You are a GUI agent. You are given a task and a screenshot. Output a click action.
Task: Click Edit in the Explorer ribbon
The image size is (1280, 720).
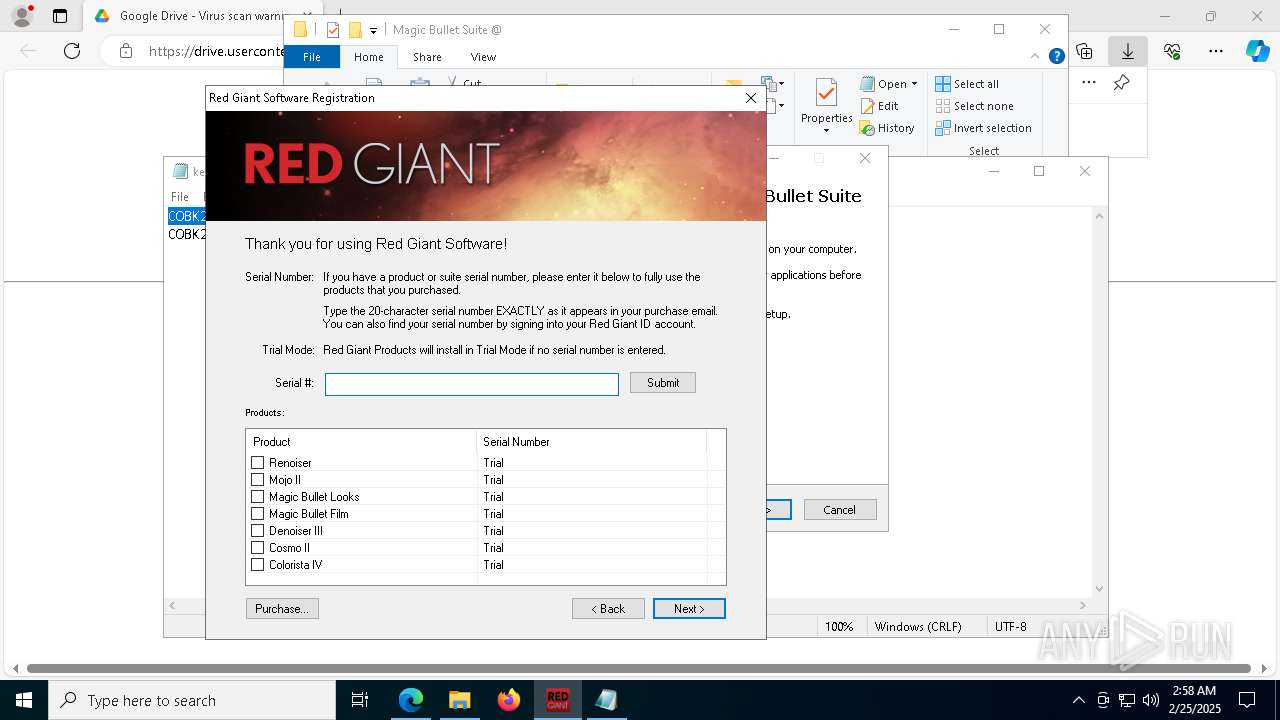pos(879,106)
